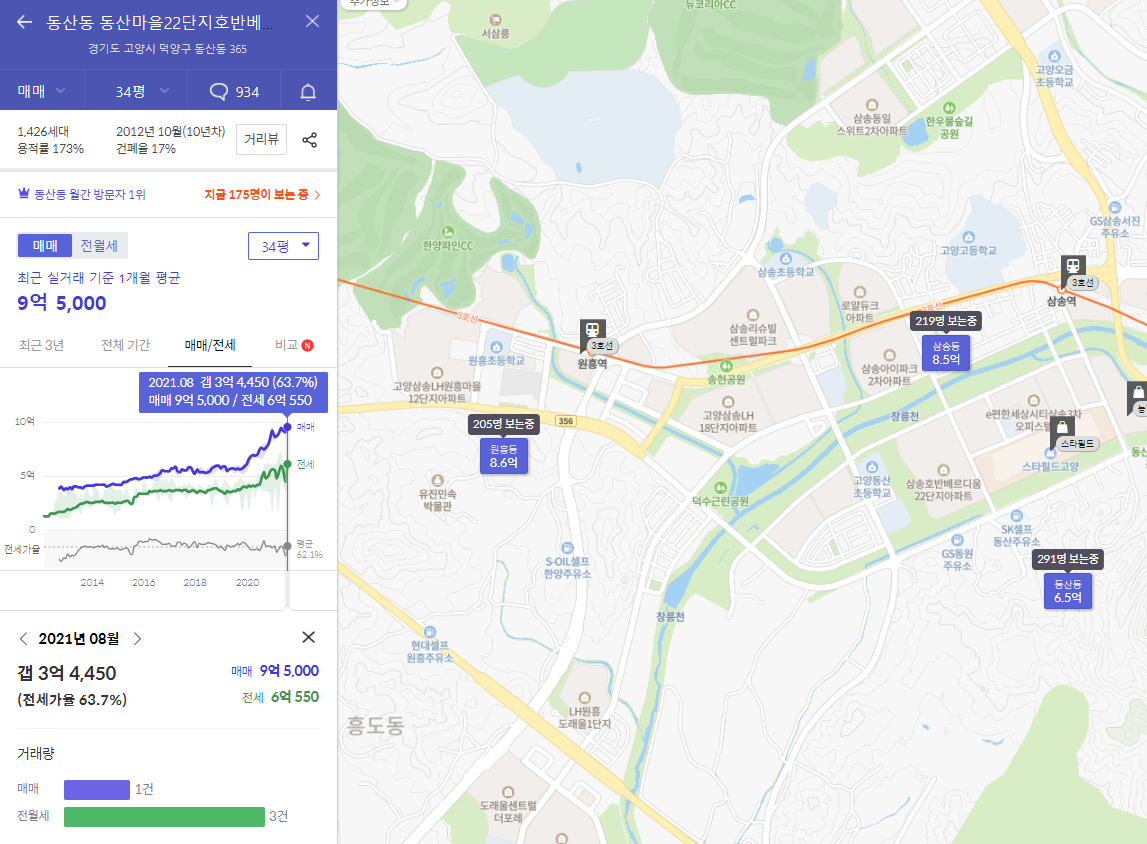Click 219명 보는중 label on map
Viewport: 1147px width, 844px height.
click(946, 320)
